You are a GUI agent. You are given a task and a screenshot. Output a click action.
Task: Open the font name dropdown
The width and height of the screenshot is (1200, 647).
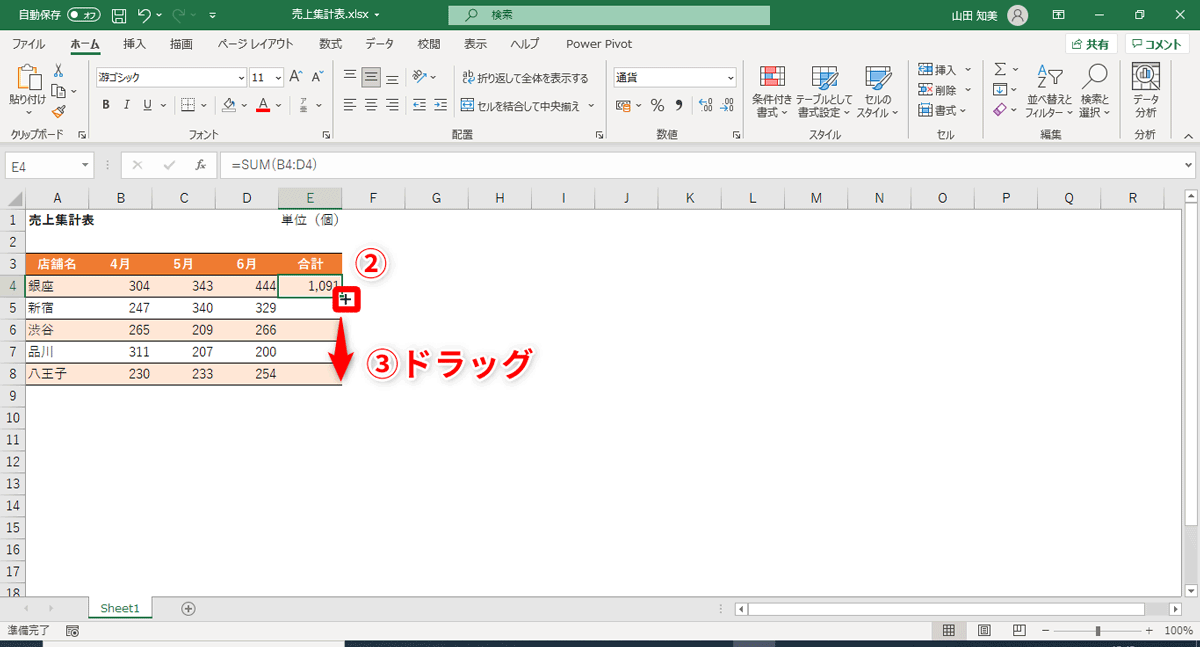click(241, 78)
